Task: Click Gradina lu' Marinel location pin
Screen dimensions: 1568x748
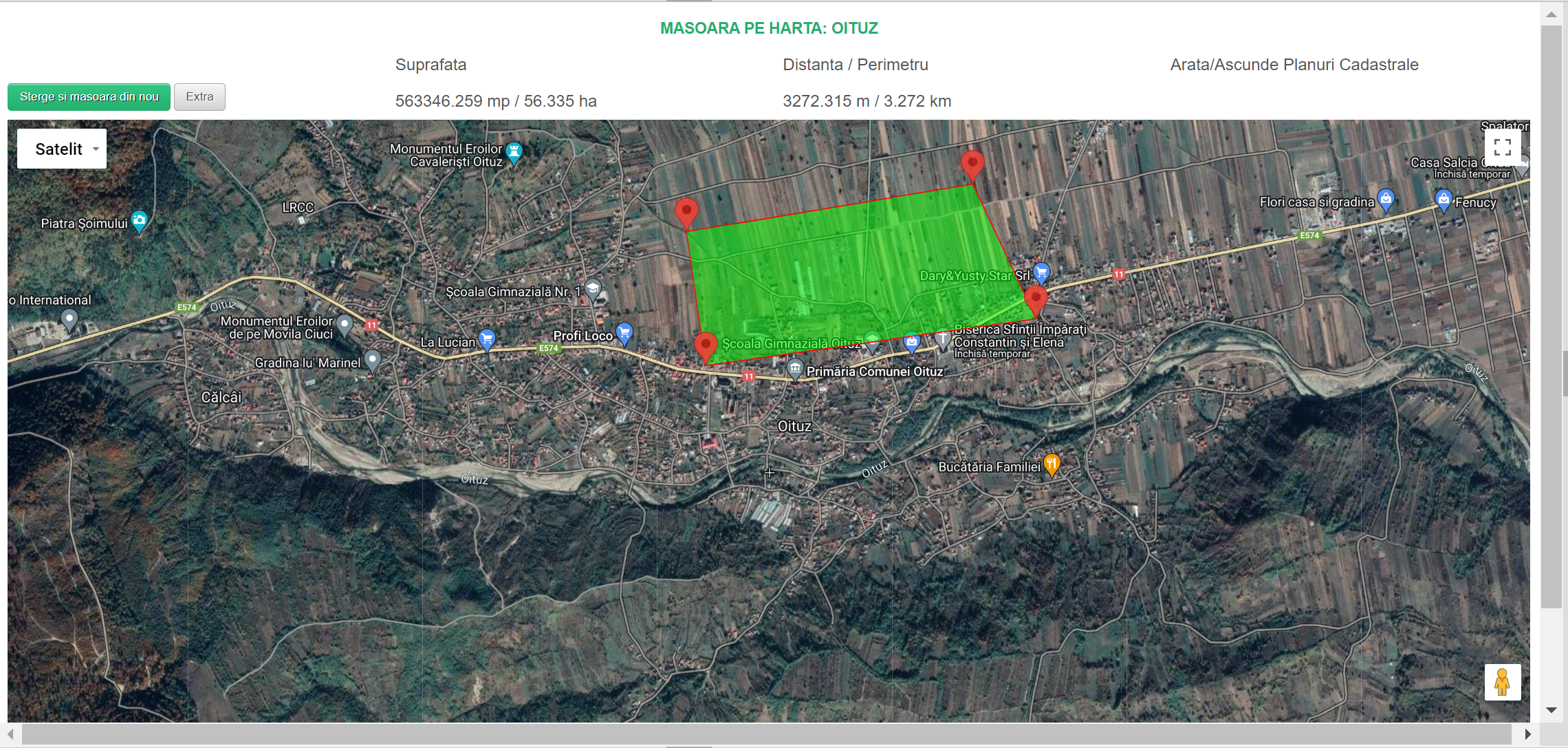Action: [x=372, y=359]
